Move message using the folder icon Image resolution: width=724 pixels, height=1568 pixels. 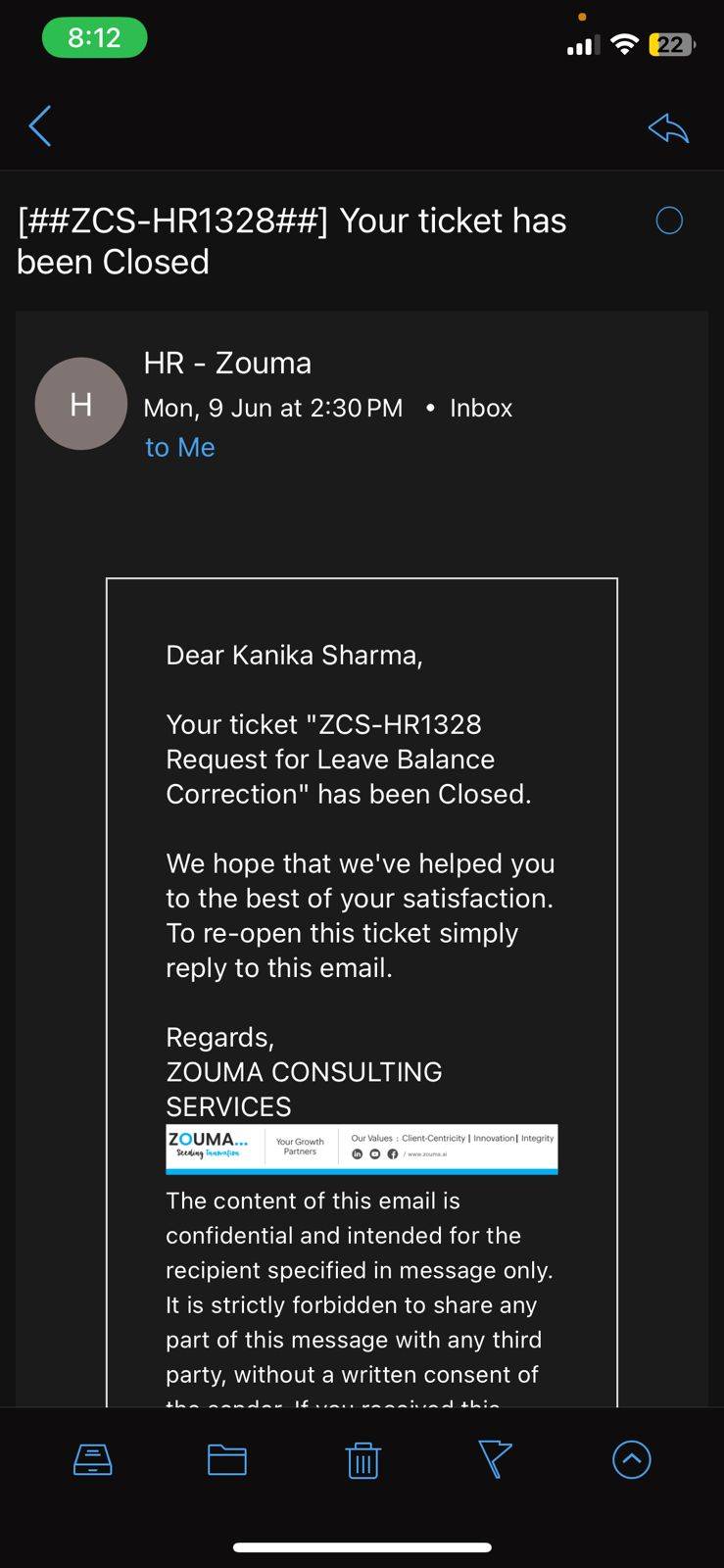click(x=227, y=1460)
